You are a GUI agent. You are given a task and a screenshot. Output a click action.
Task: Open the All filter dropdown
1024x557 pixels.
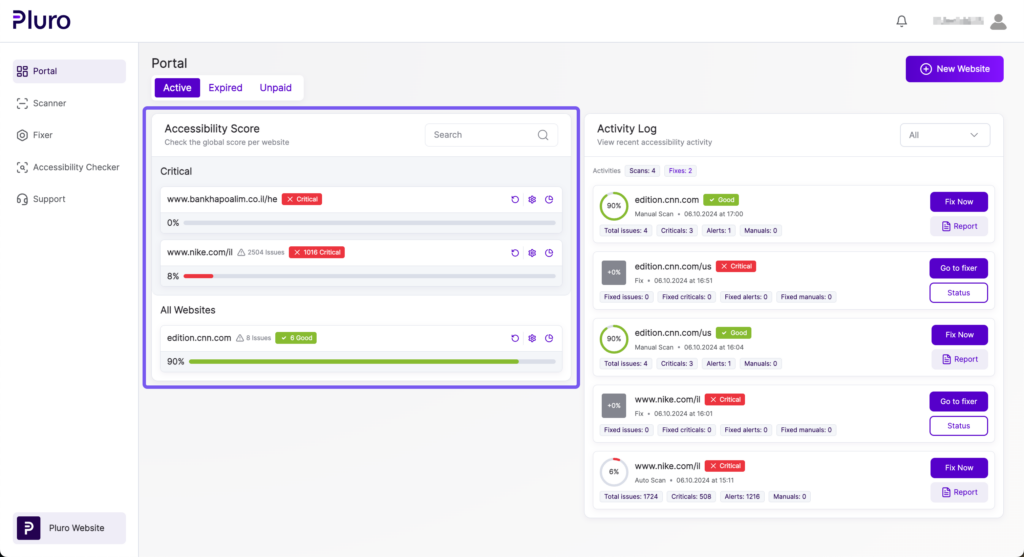pyautogui.click(x=944, y=135)
